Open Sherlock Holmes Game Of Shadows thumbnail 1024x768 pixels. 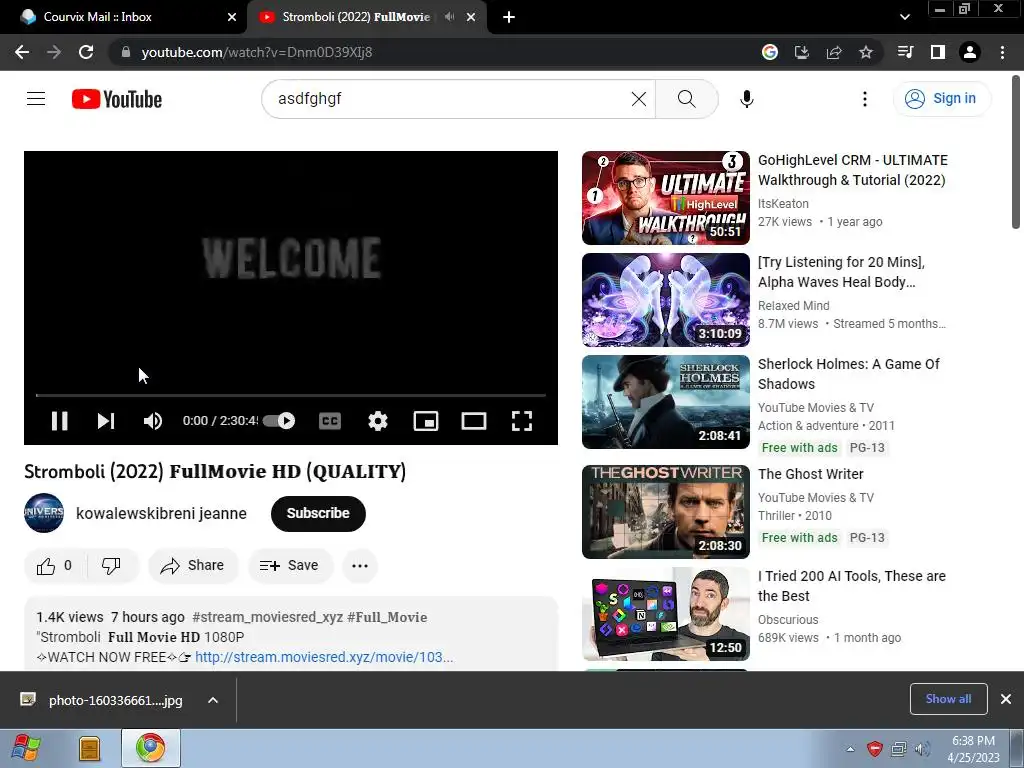(x=665, y=402)
